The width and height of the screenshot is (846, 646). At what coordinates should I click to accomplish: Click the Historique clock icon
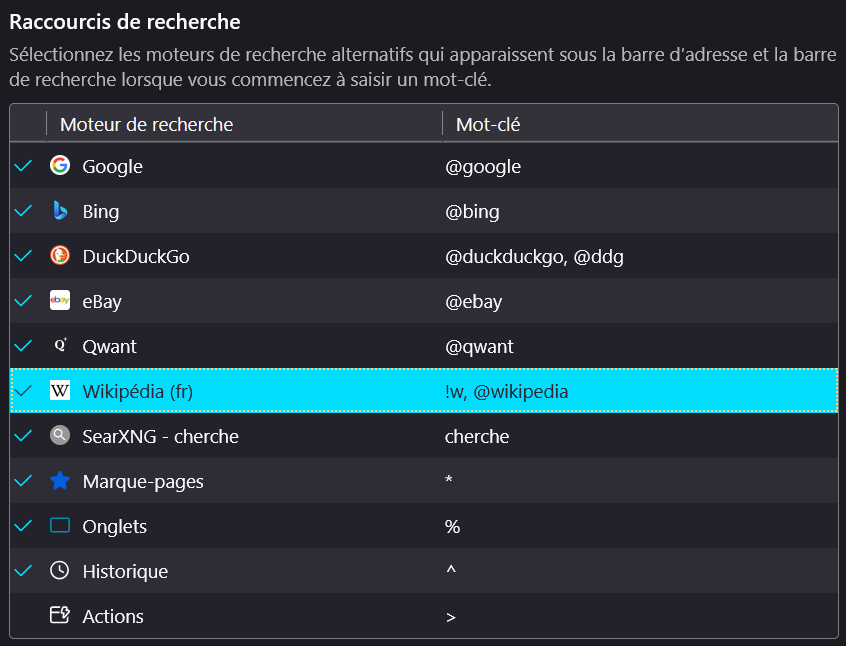[60, 571]
